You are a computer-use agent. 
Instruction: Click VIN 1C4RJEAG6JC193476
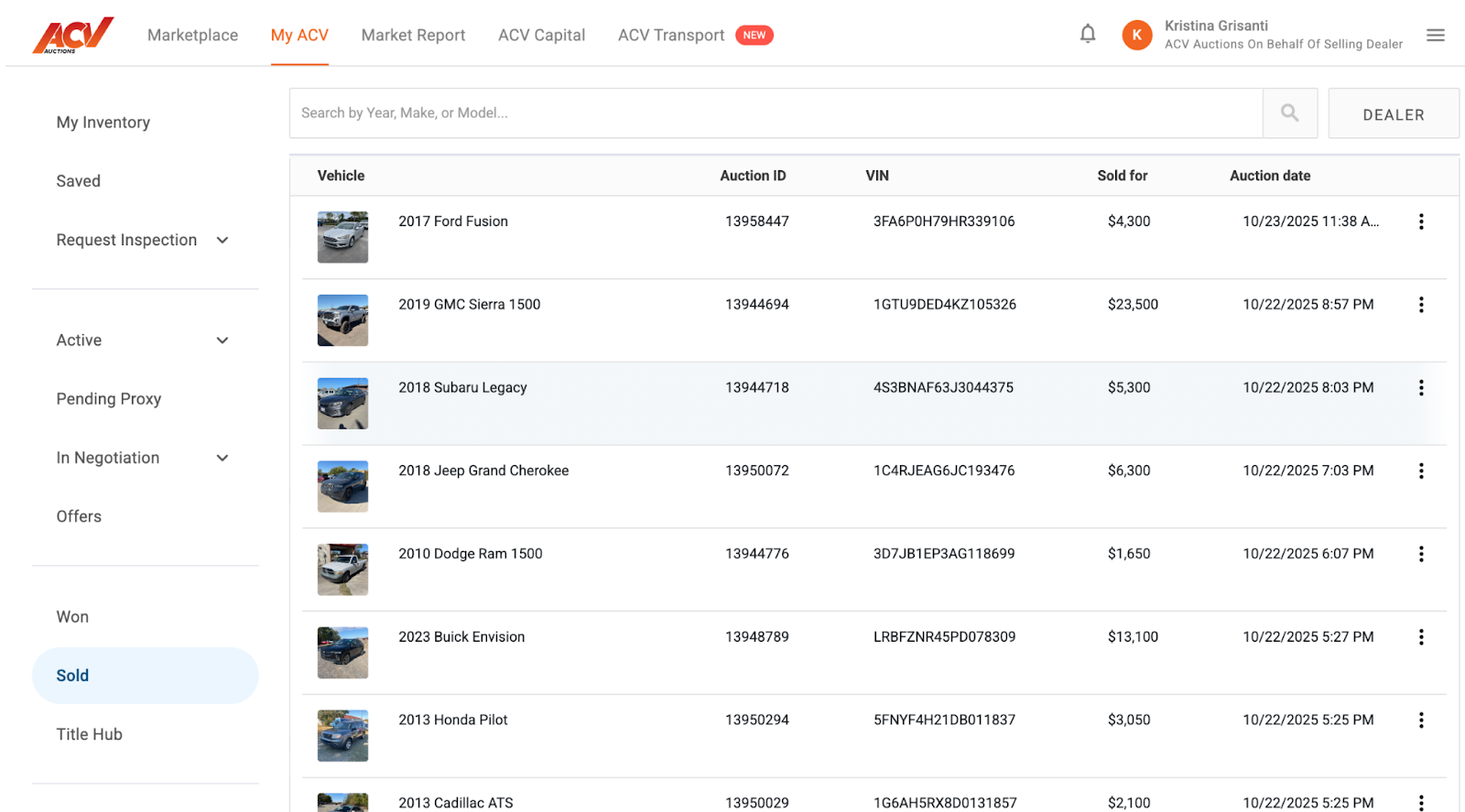[944, 471]
